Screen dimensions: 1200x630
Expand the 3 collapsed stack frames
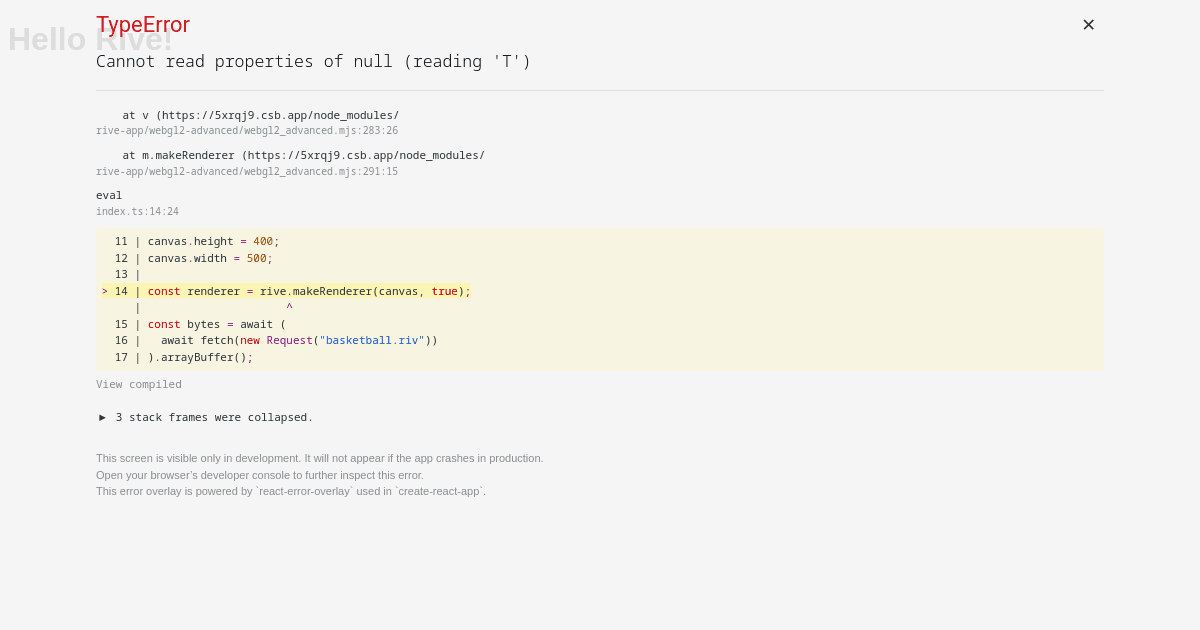click(x=205, y=418)
